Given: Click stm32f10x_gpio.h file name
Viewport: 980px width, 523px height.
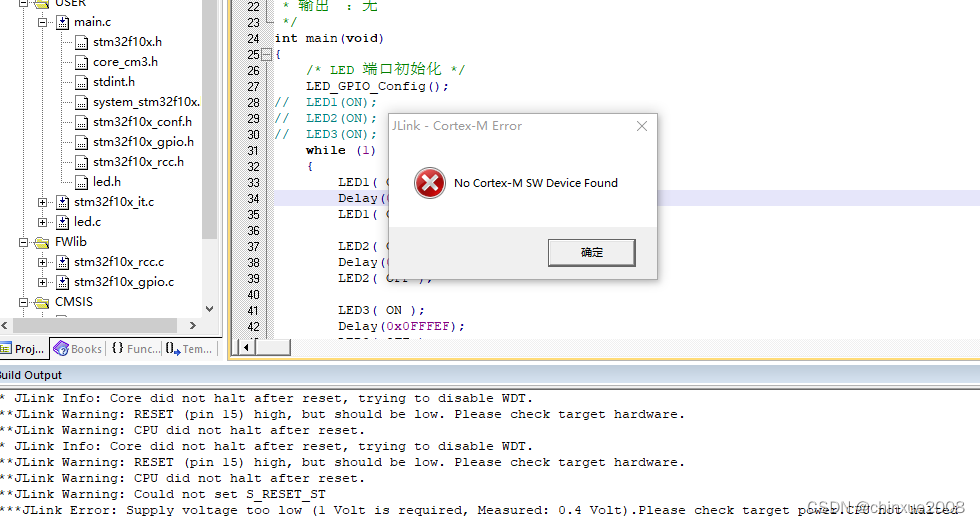Looking at the screenshot, I should [143, 142].
